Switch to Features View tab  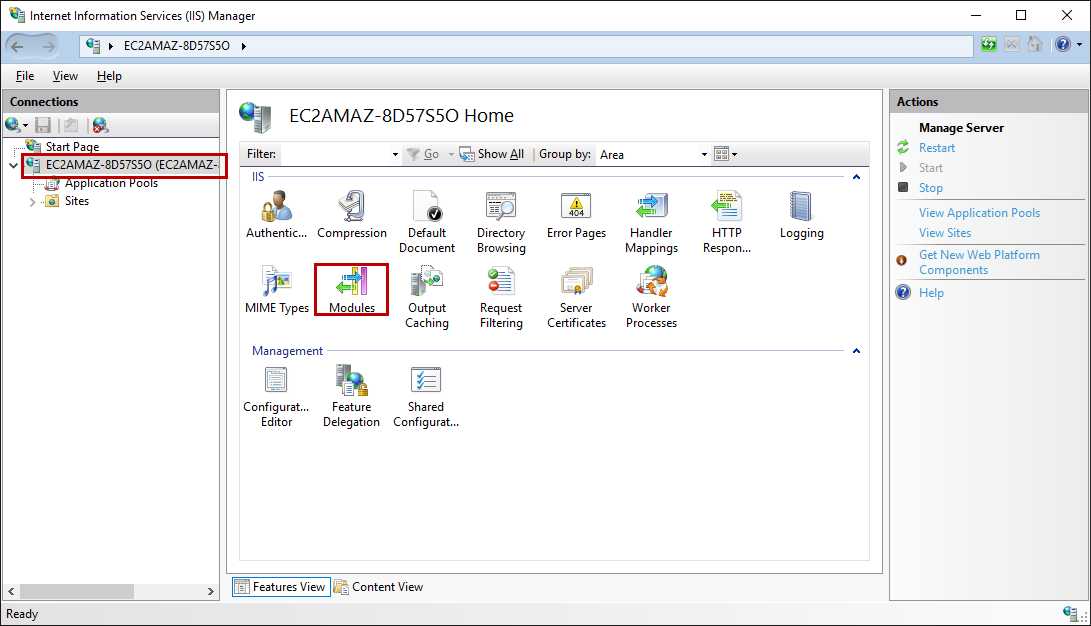tap(281, 587)
